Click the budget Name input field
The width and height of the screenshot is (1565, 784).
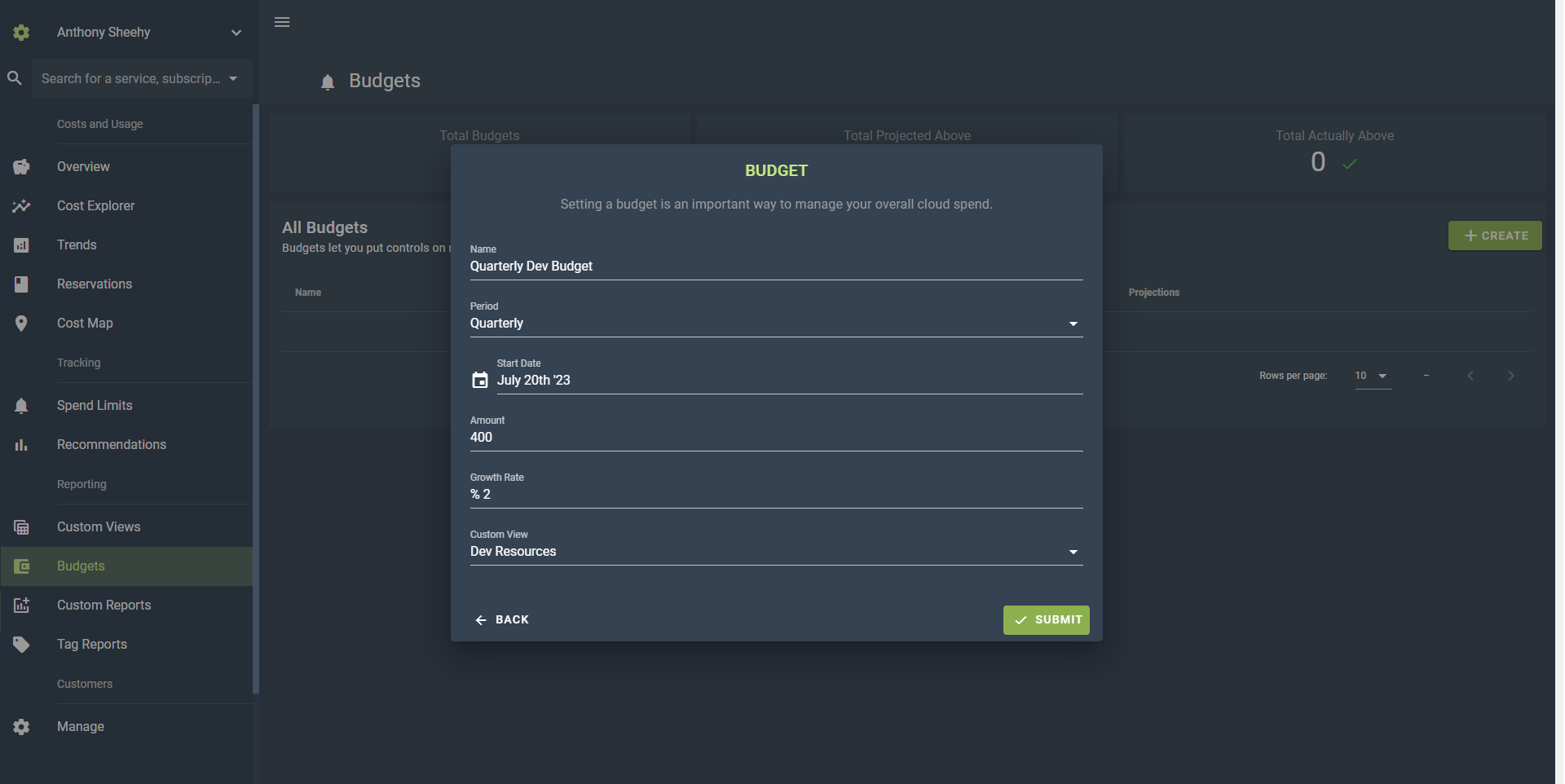click(x=775, y=266)
